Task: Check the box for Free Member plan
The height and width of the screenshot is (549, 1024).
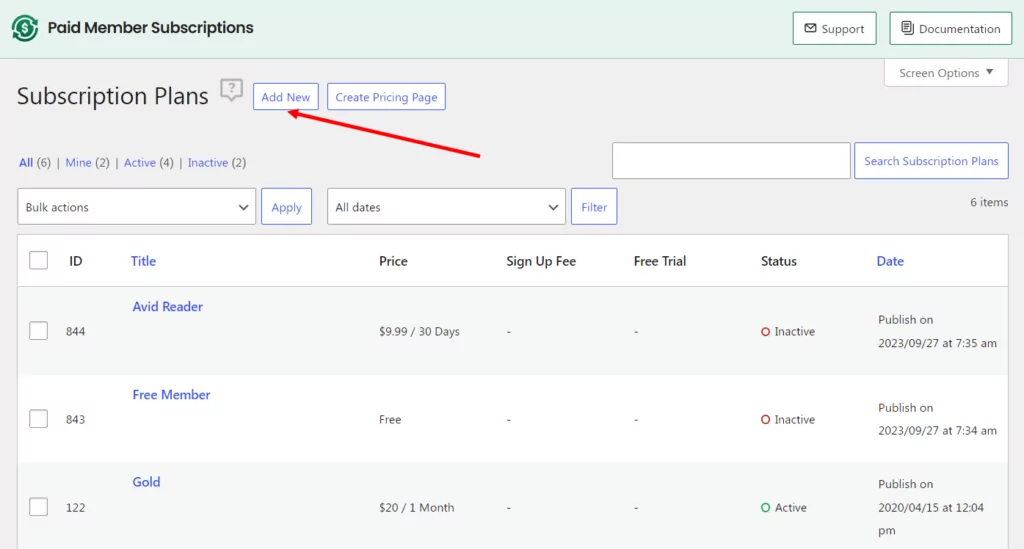Action: pyautogui.click(x=39, y=419)
